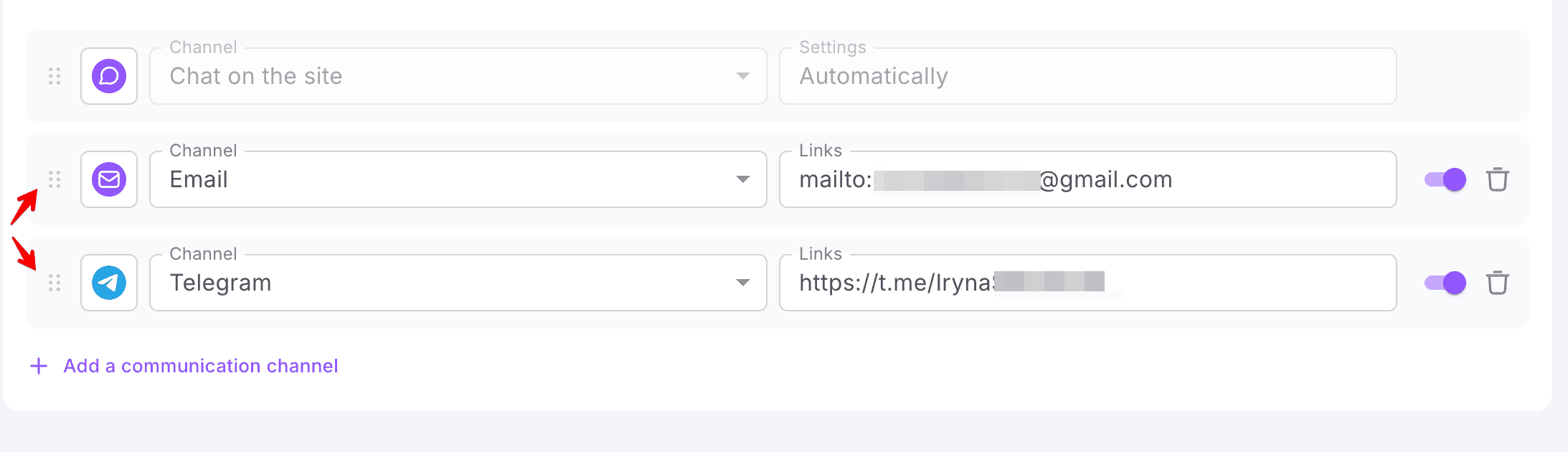Disable the Email channel toggle
The image size is (1568, 452).
[x=1445, y=179]
